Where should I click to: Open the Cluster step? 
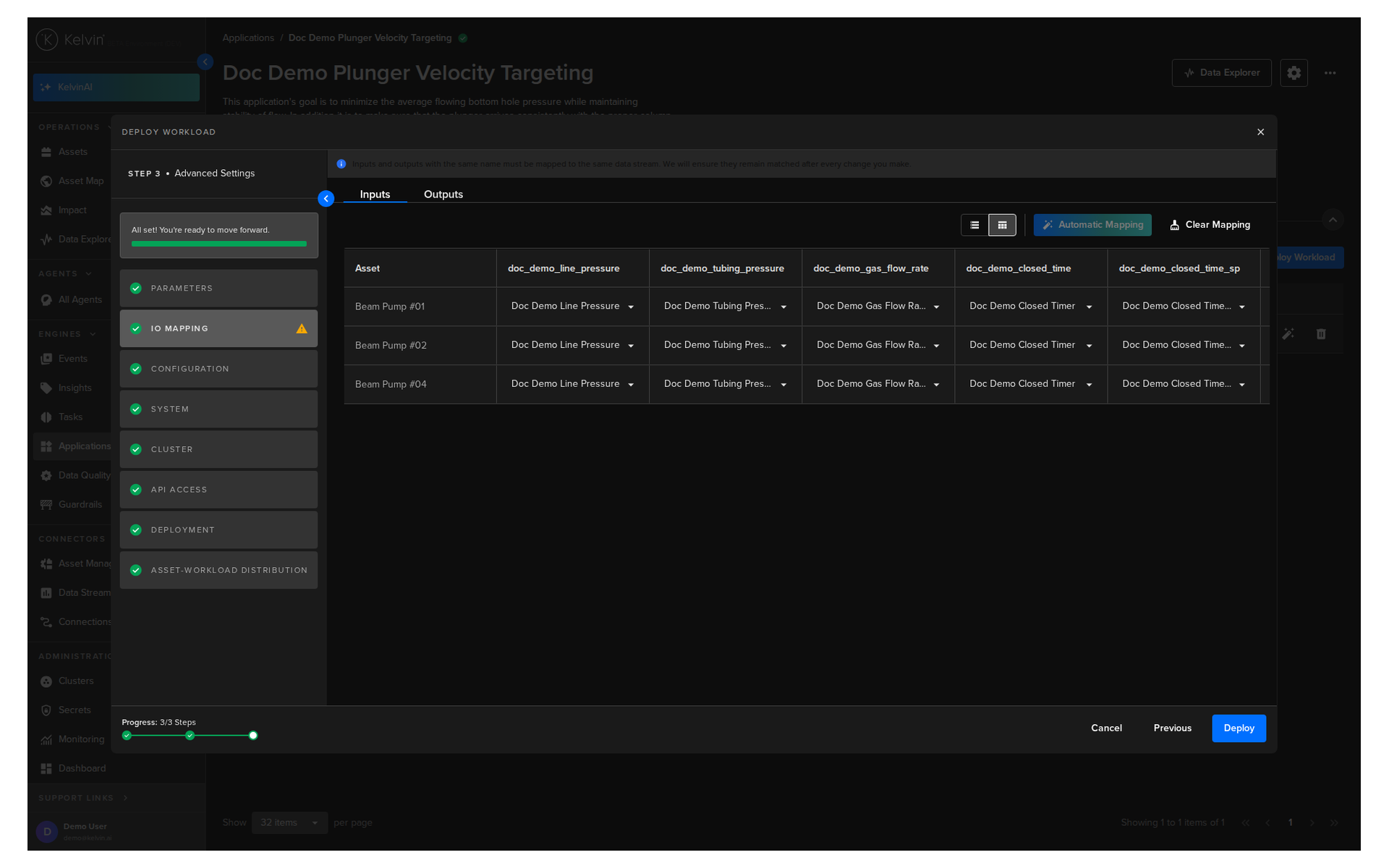218,449
